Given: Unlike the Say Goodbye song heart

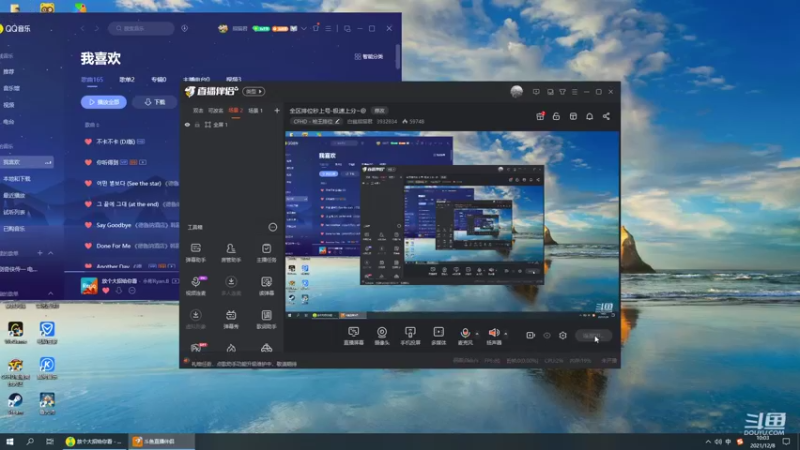Looking at the screenshot, I should [88, 225].
